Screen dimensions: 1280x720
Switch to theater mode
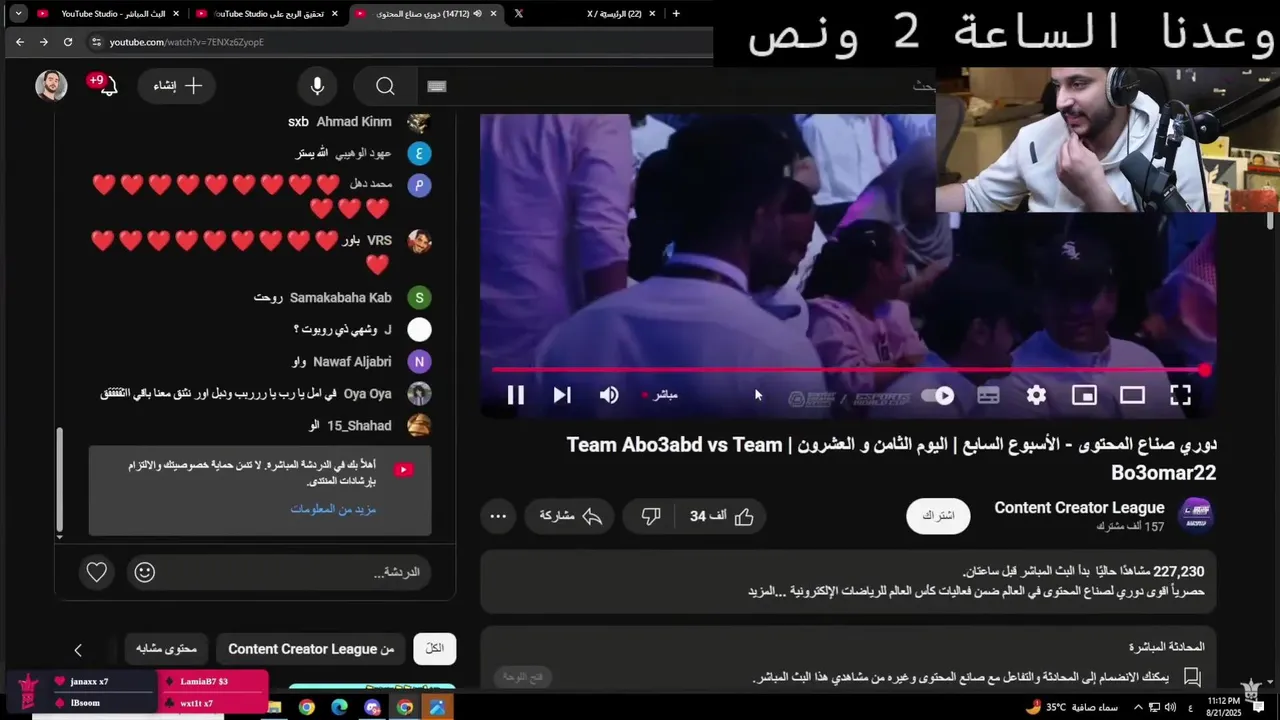pyautogui.click(x=1132, y=395)
